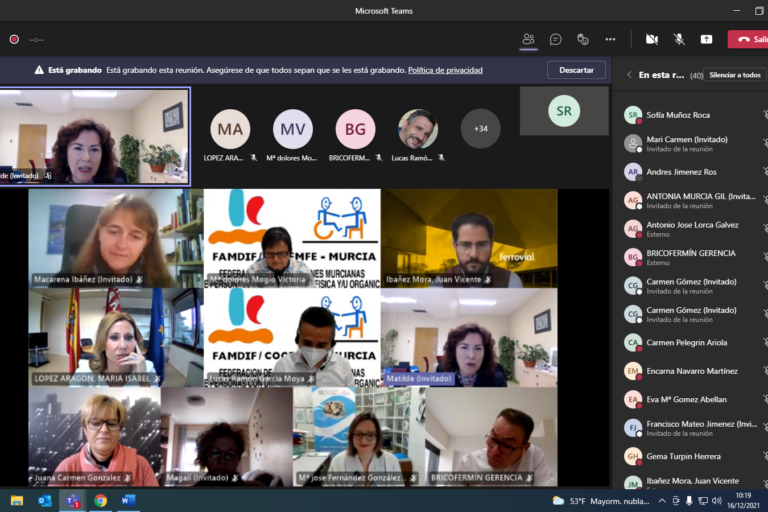Select Sofía Muñoz Roca in participants list
768x512 pixels.
pyautogui.click(x=678, y=115)
